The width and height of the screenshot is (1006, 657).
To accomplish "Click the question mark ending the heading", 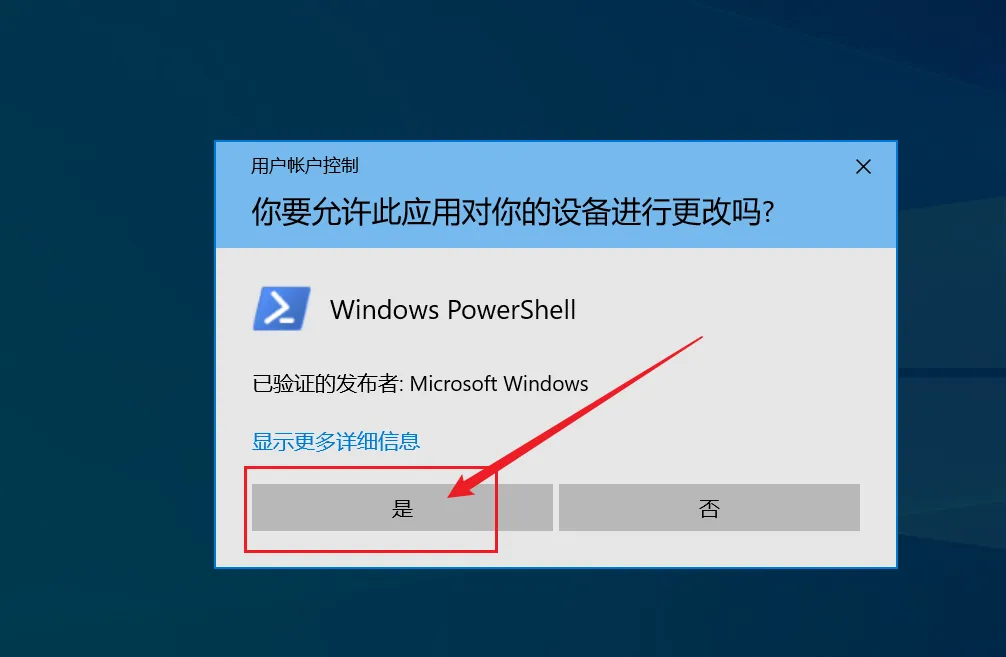I will 769,213.
